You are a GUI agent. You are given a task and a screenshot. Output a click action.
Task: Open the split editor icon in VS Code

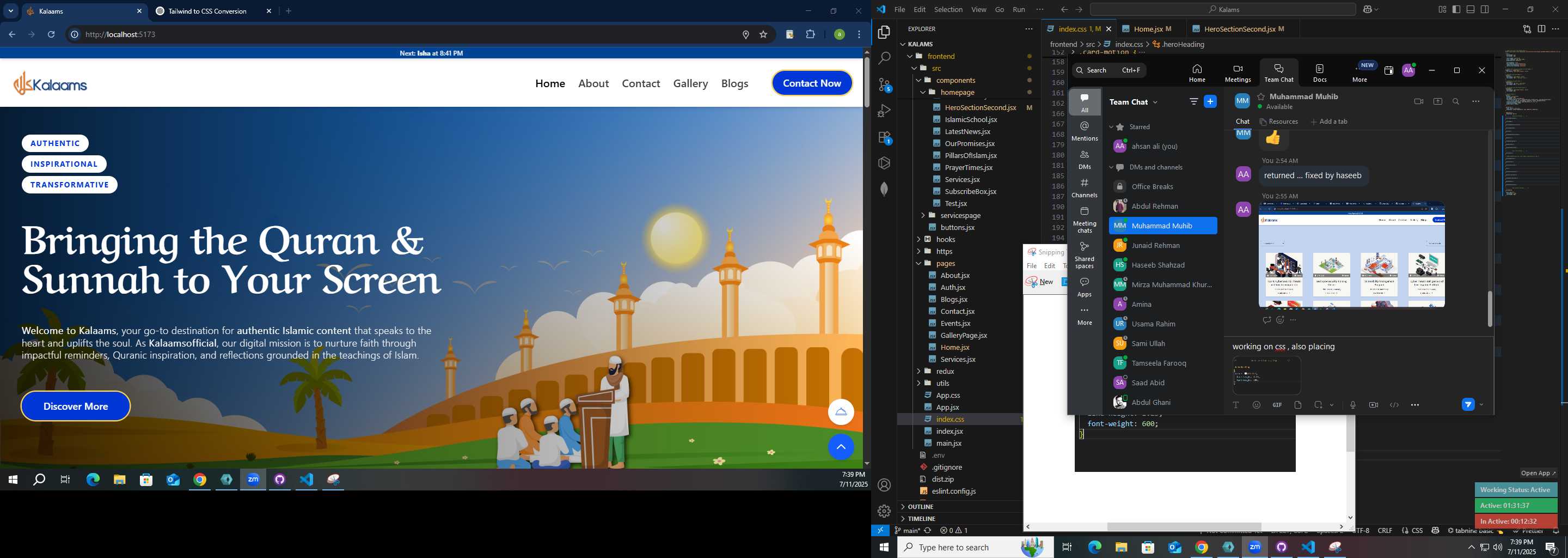tap(1541, 29)
